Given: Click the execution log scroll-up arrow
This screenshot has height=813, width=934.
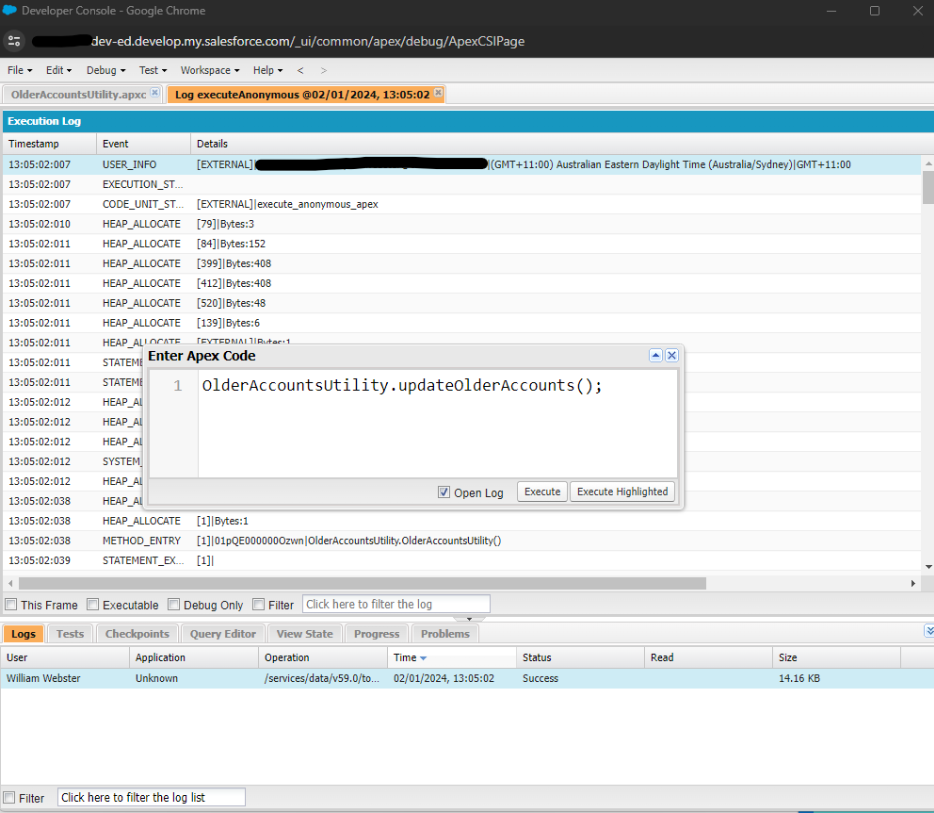Looking at the screenshot, I should click(x=928, y=163).
